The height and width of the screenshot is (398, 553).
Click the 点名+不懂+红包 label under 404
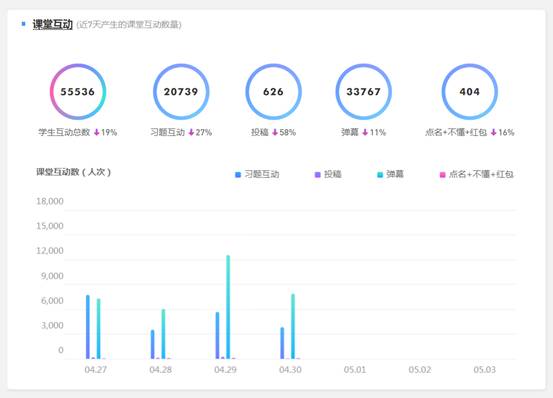point(456,132)
